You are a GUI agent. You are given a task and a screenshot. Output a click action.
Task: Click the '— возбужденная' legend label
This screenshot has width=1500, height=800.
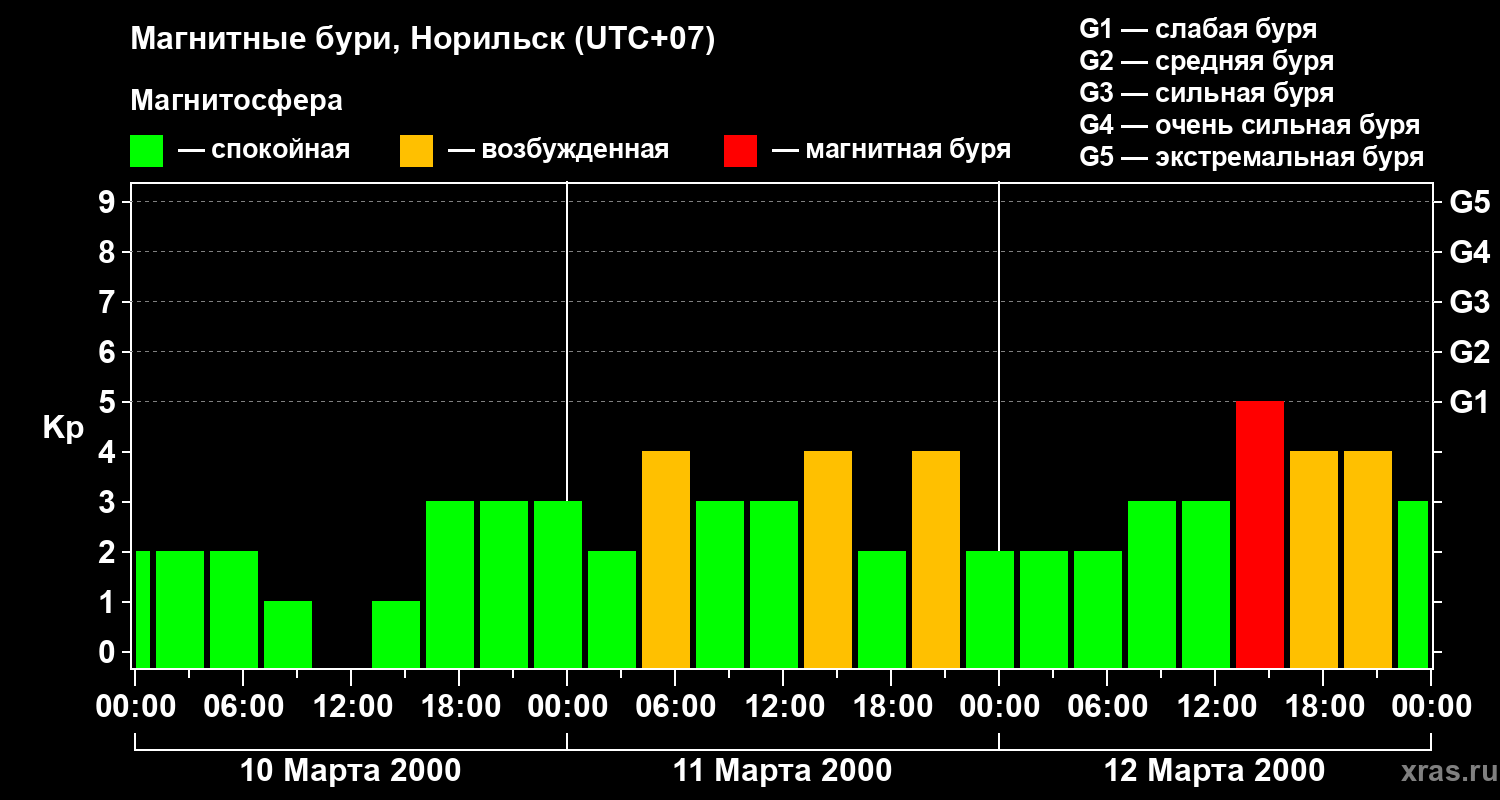coord(558,150)
